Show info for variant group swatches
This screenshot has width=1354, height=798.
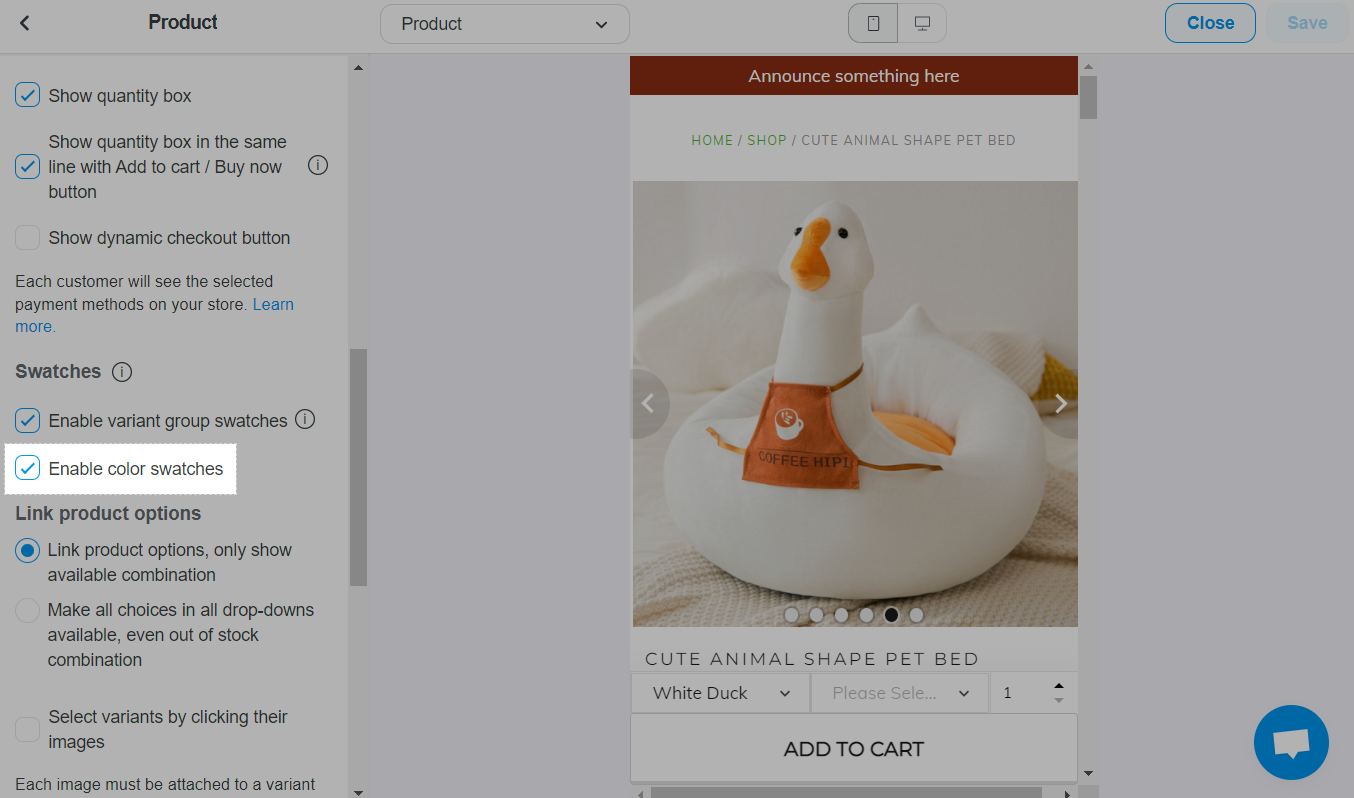click(305, 420)
